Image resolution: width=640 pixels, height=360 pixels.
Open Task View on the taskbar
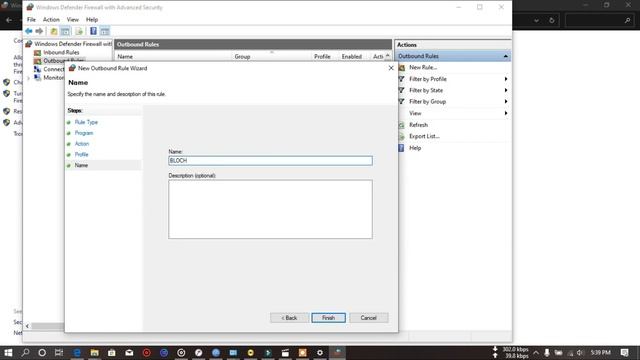click(x=59, y=352)
